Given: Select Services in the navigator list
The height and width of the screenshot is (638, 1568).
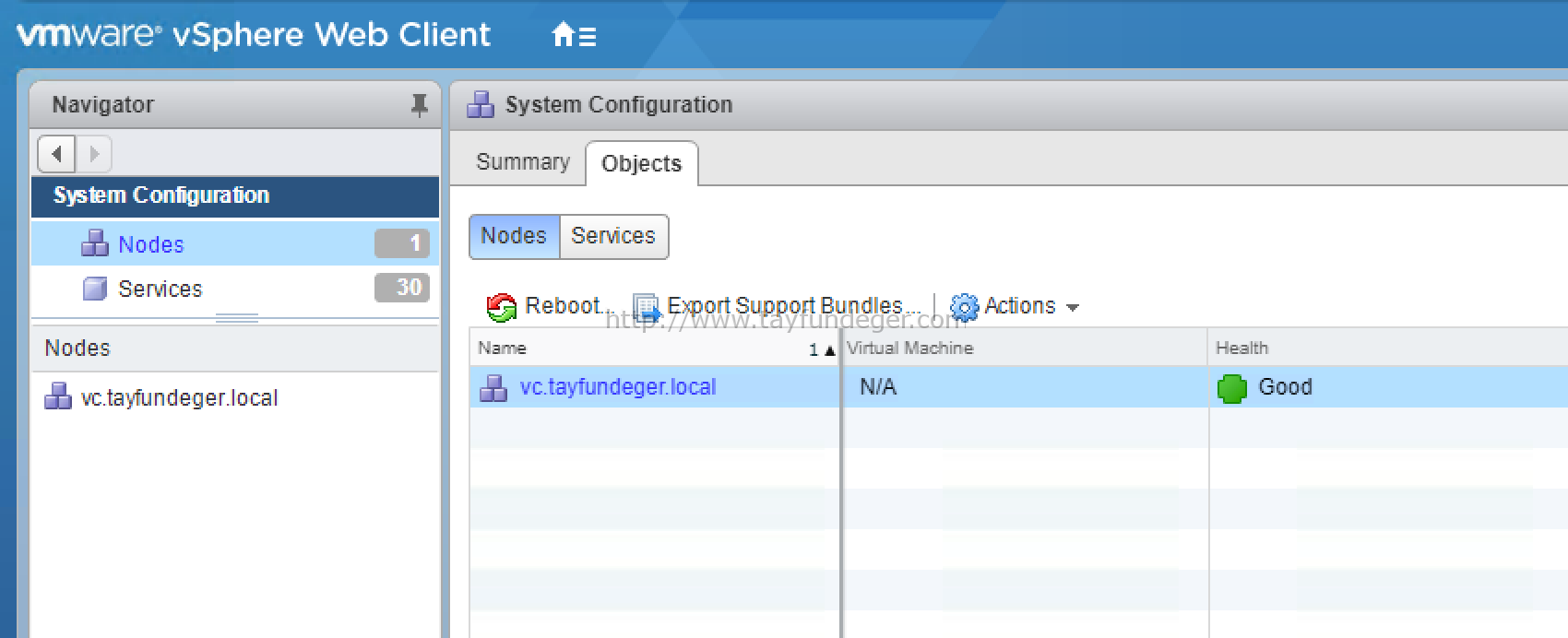Looking at the screenshot, I should pos(234,289).
